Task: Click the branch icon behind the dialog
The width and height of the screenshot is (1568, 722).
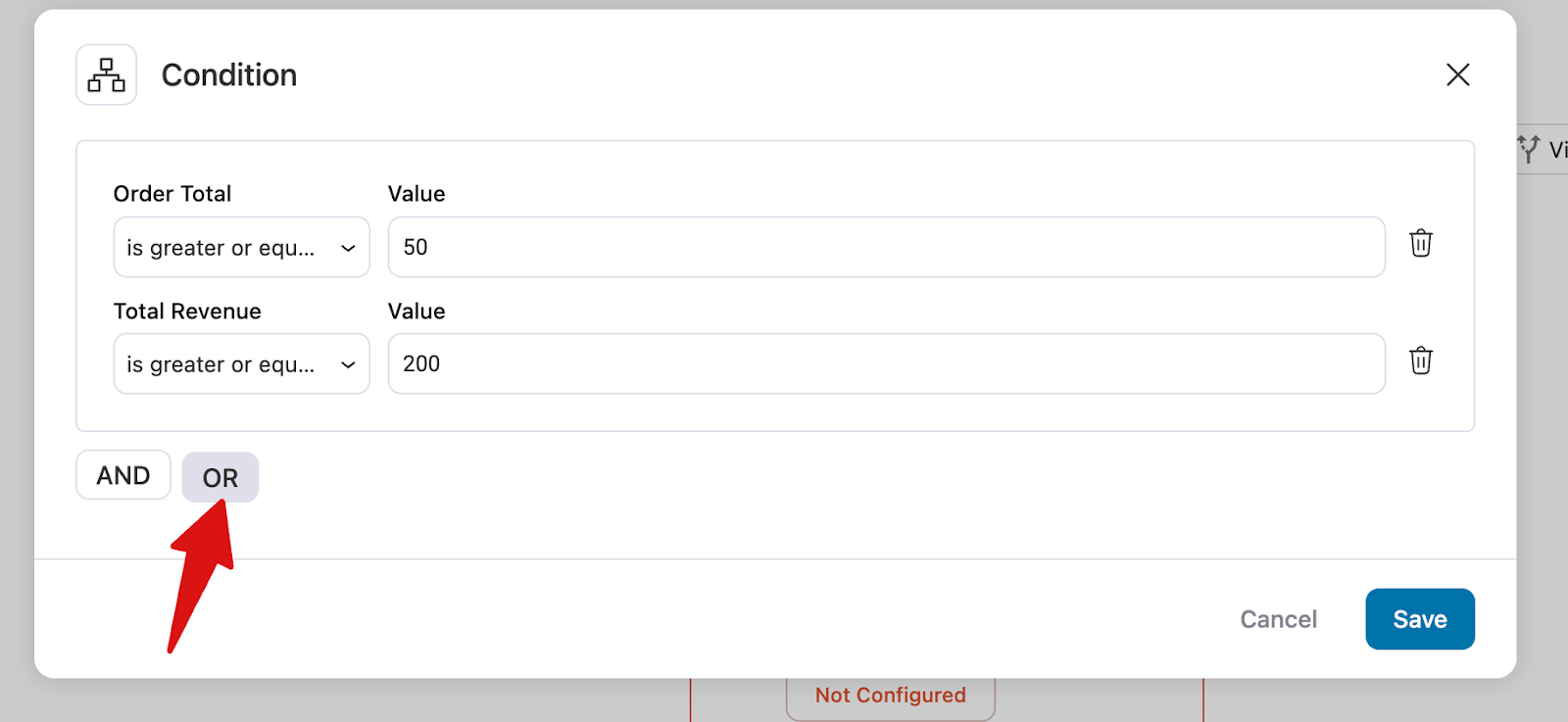Action: point(1529,149)
